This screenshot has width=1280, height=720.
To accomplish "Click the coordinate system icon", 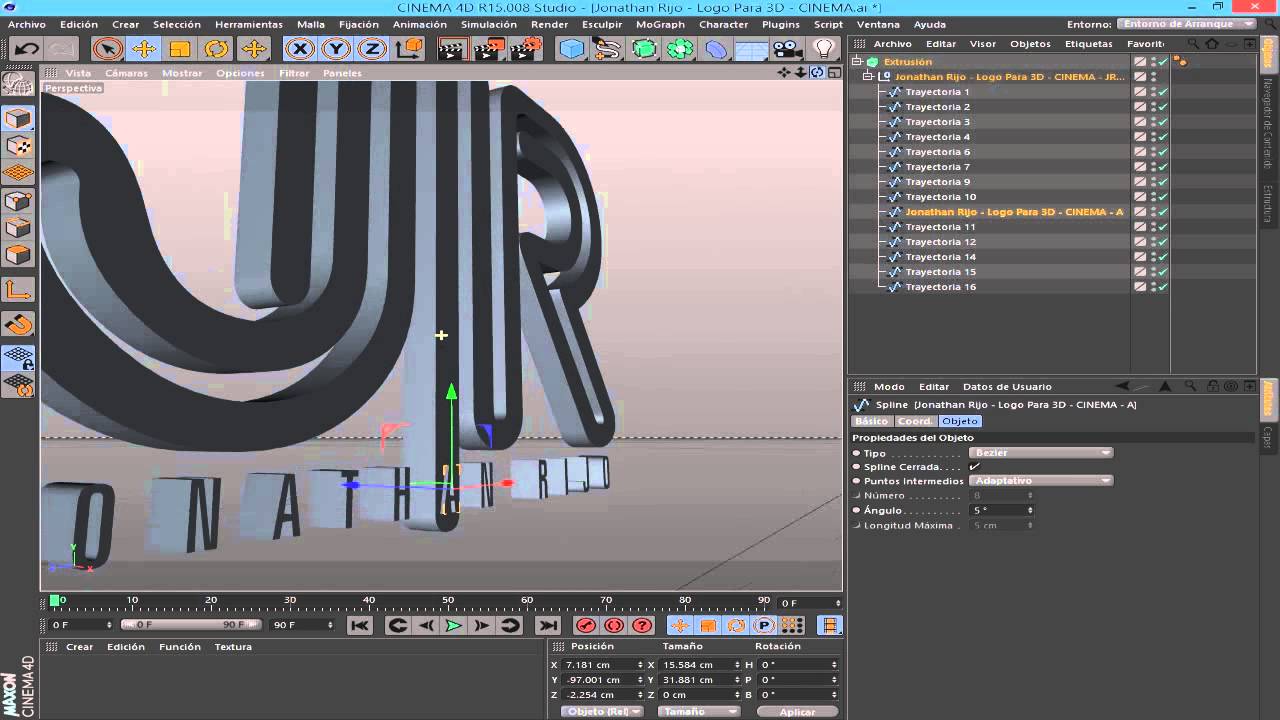I will pos(409,48).
